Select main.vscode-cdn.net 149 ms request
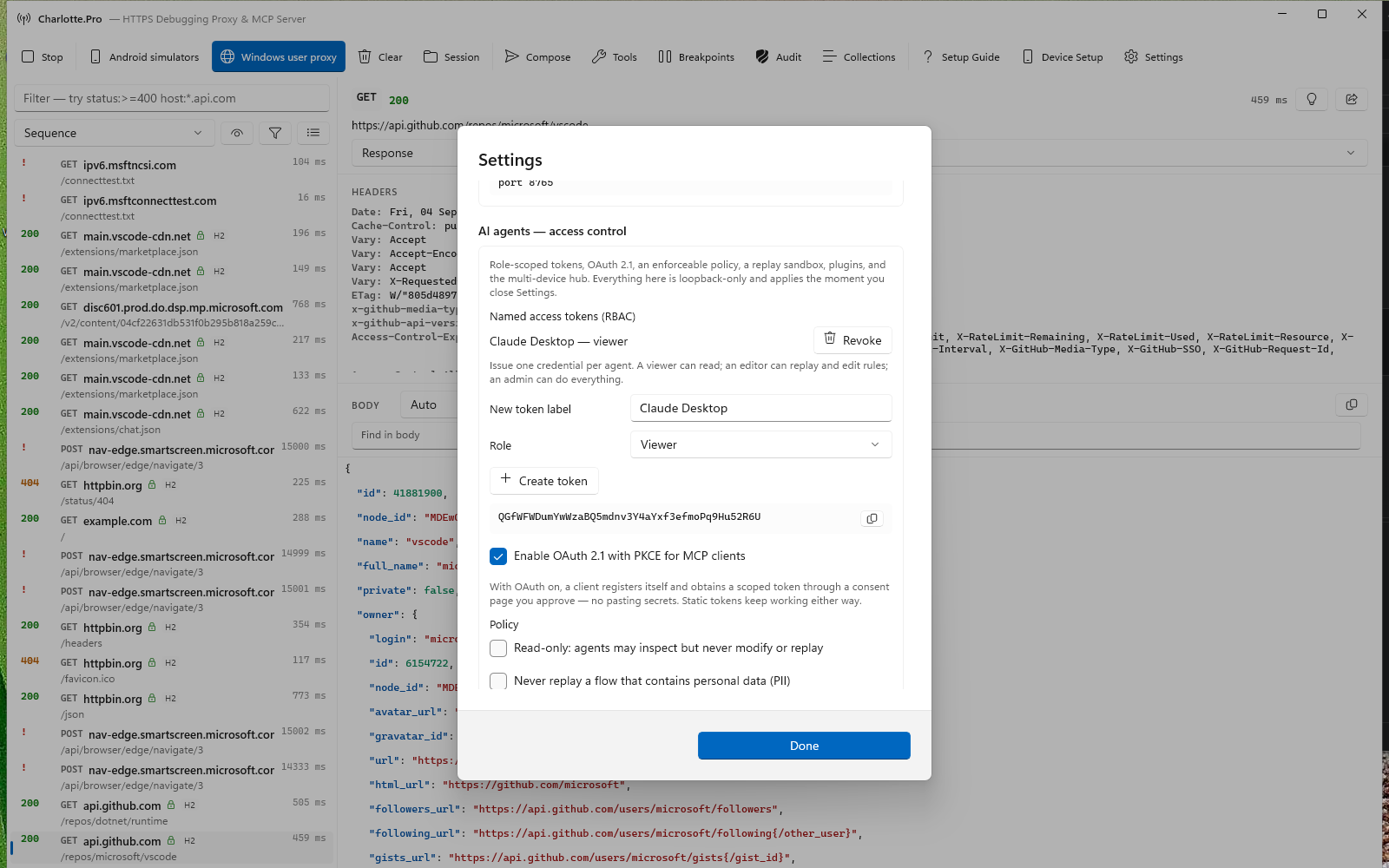This screenshot has width=1389, height=868. [x=172, y=279]
